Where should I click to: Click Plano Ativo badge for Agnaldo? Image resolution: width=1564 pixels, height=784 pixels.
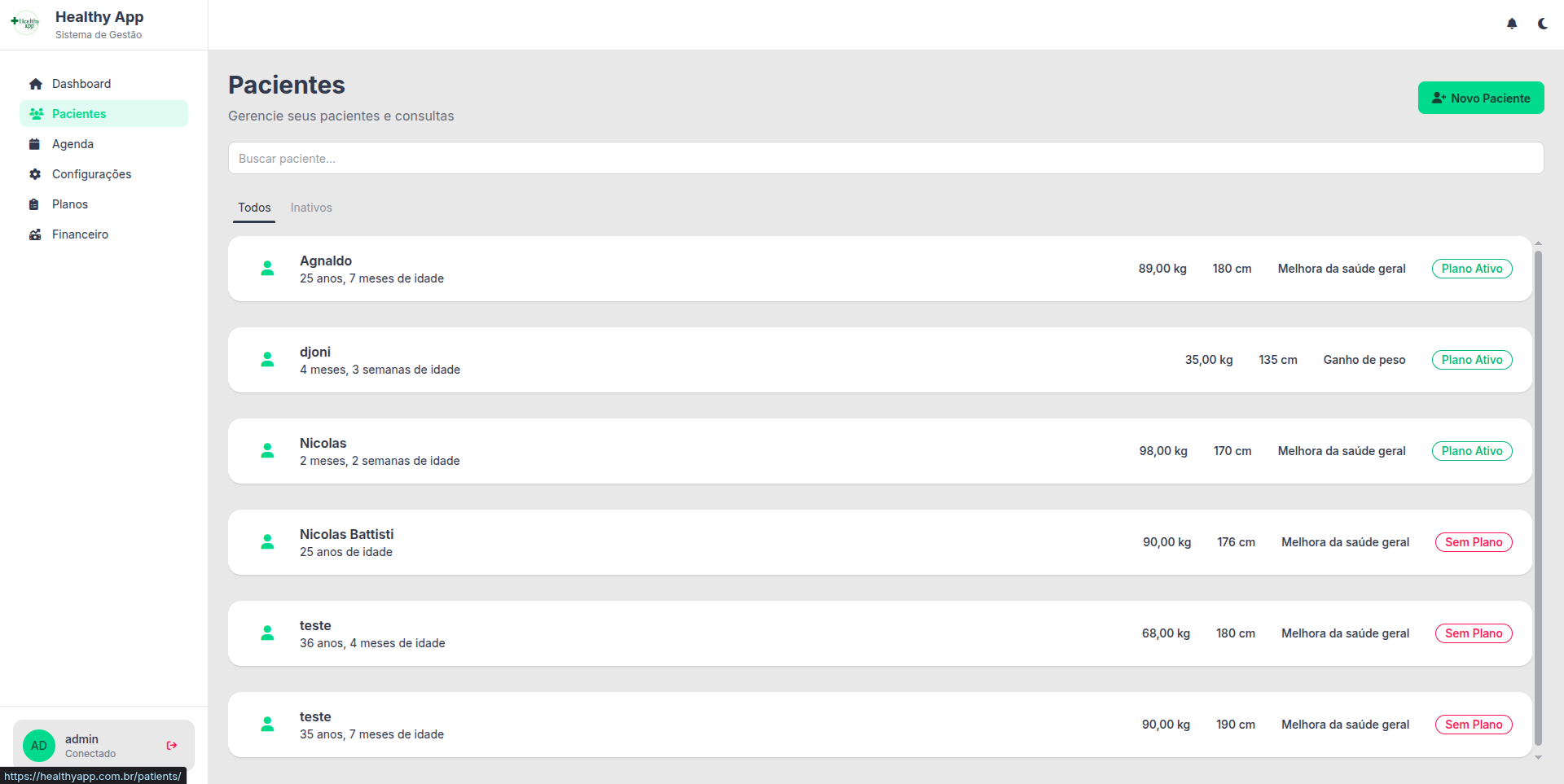pos(1472,269)
